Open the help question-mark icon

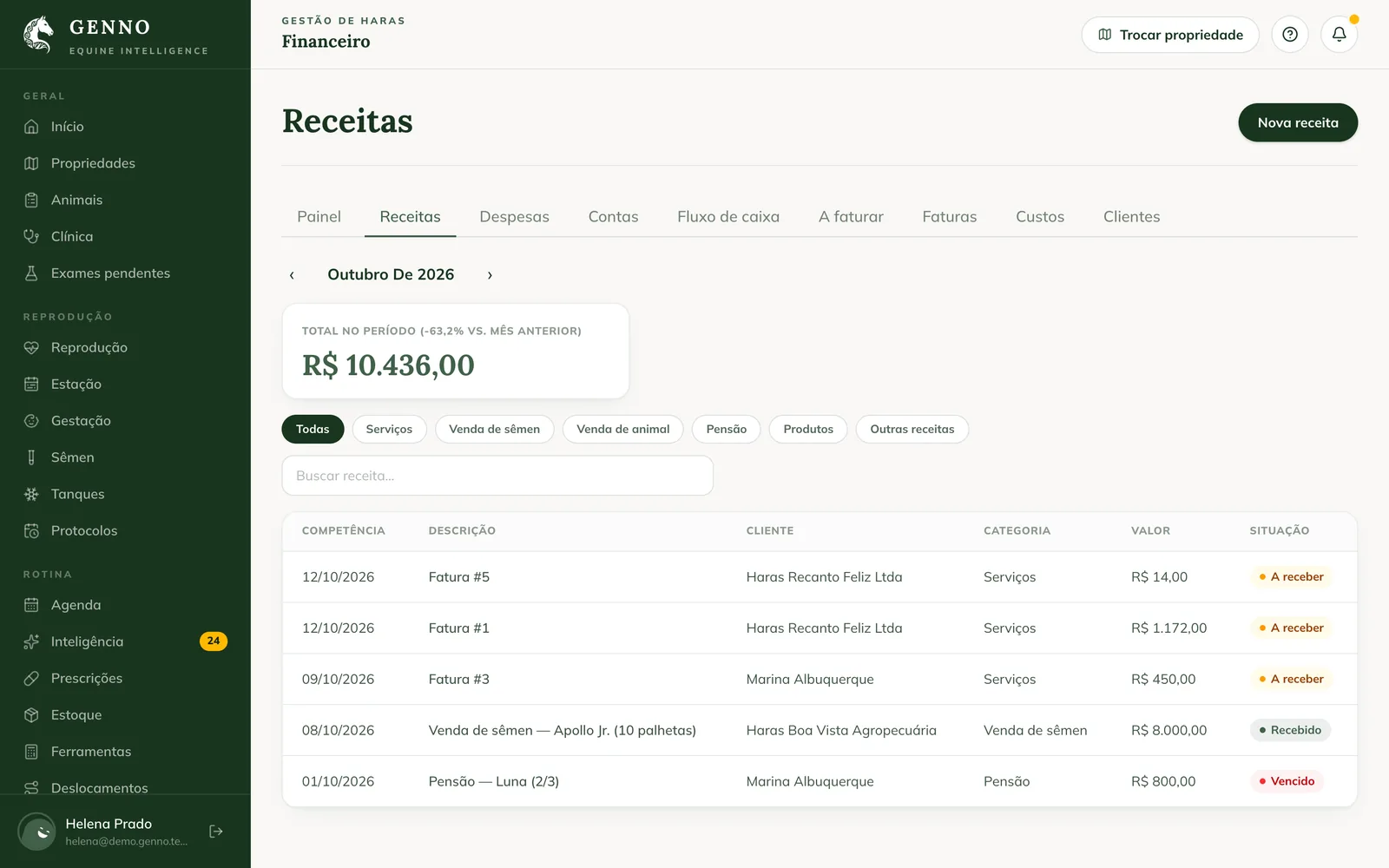[1290, 35]
